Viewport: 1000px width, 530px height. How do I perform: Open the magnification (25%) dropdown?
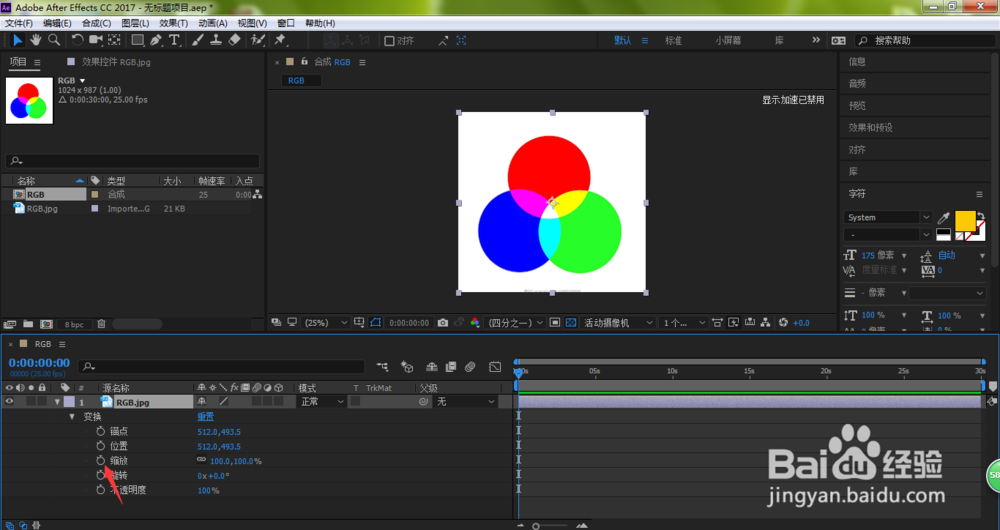[x=326, y=323]
